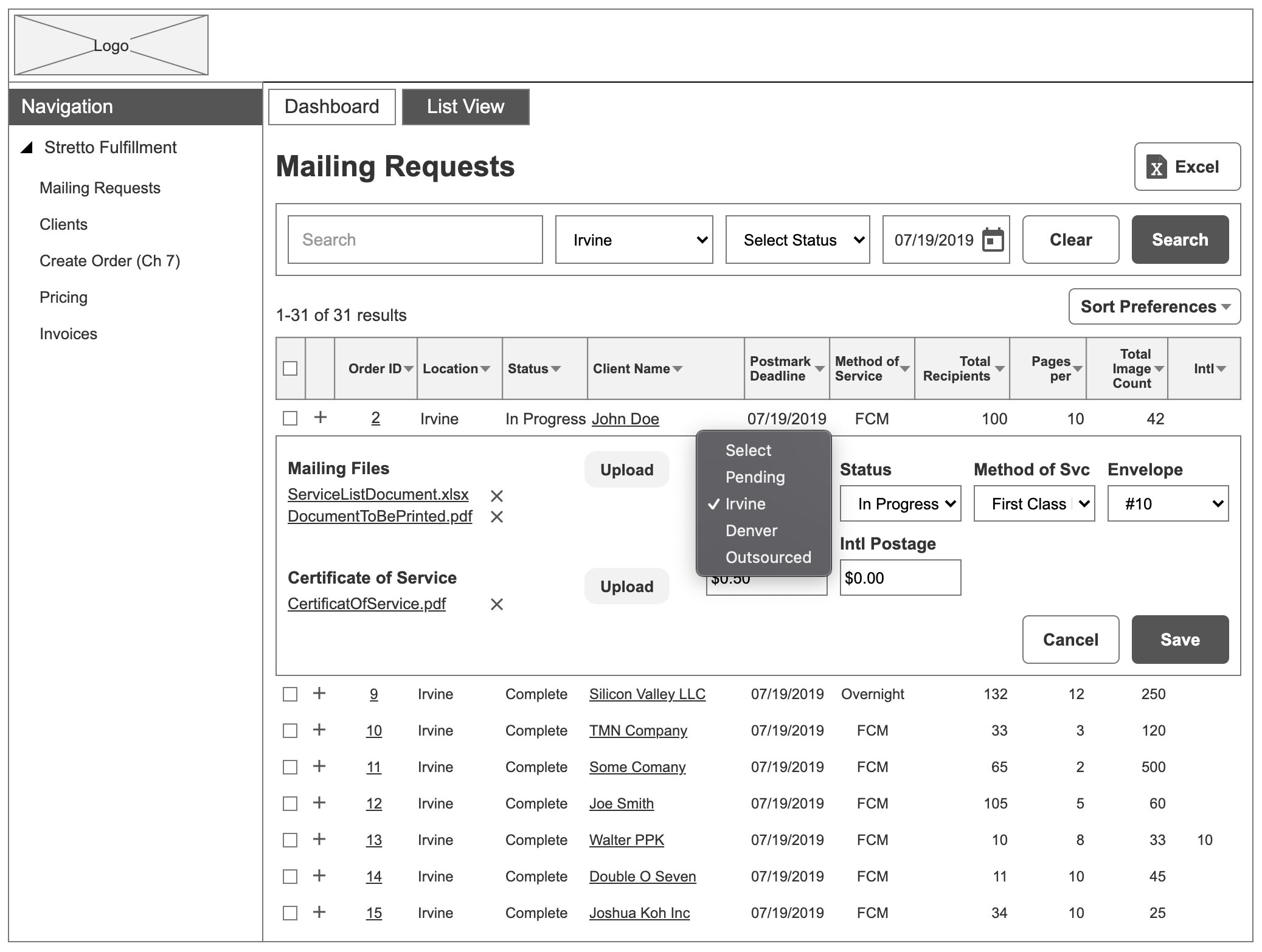Open the John Doe client link
The image size is (1262, 952).
pyautogui.click(x=625, y=419)
